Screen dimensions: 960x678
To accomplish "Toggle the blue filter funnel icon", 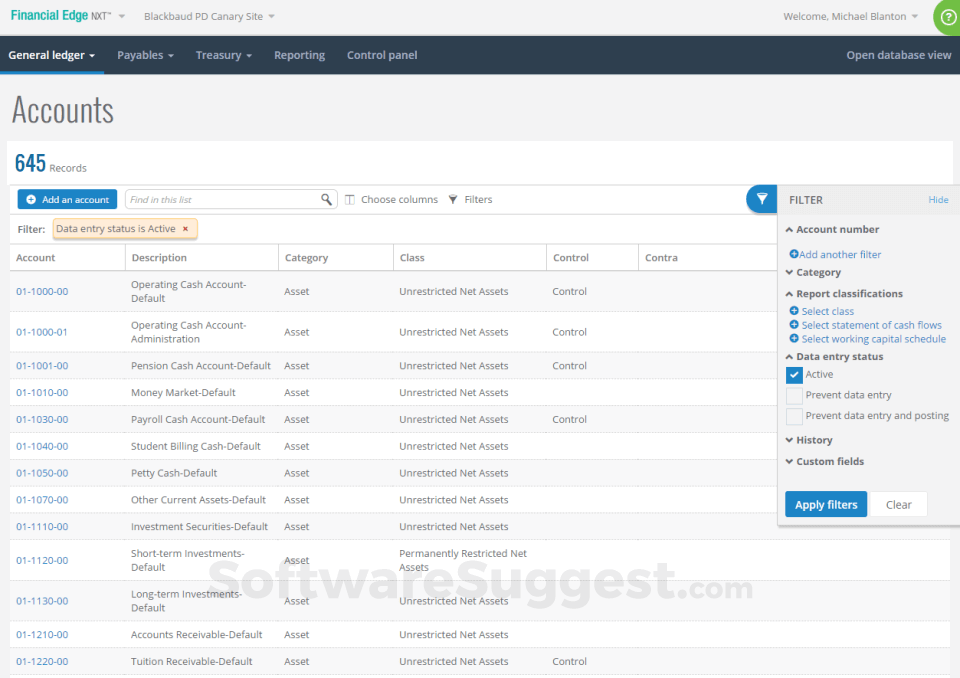I will click(x=761, y=199).
